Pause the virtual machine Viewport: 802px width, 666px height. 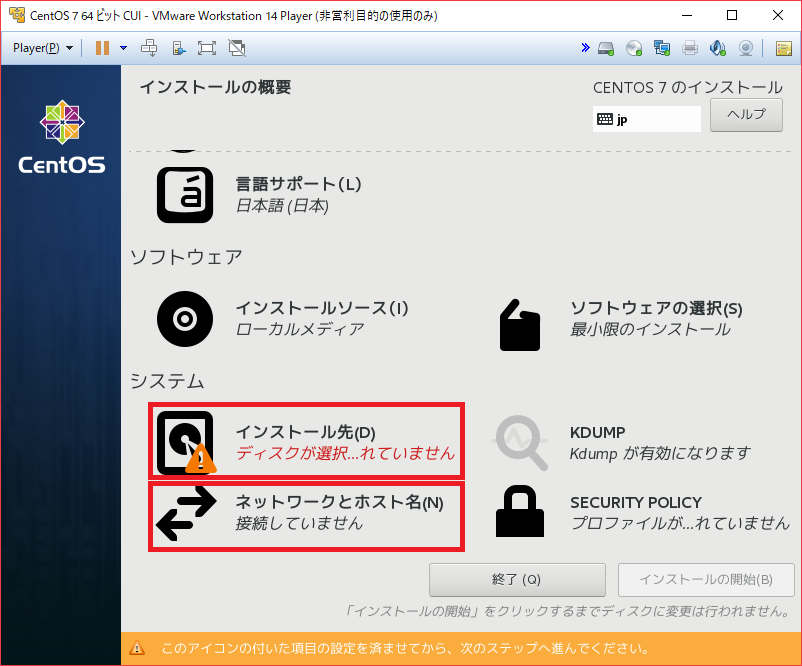click(x=102, y=48)
